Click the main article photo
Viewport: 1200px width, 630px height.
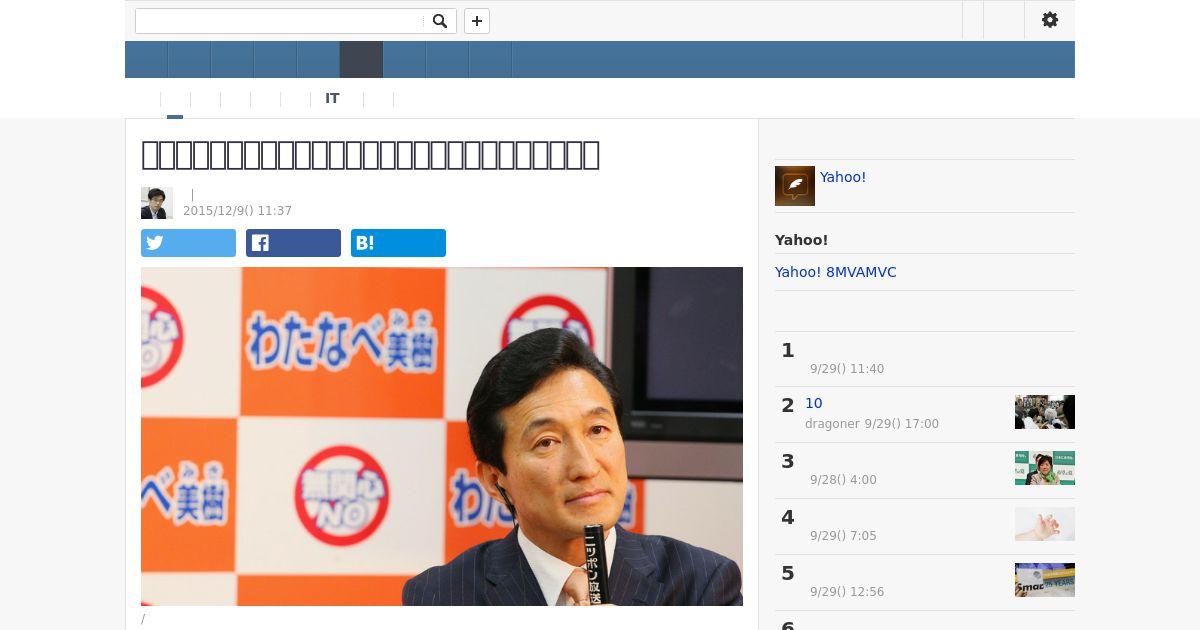click(x=442, y=436)
